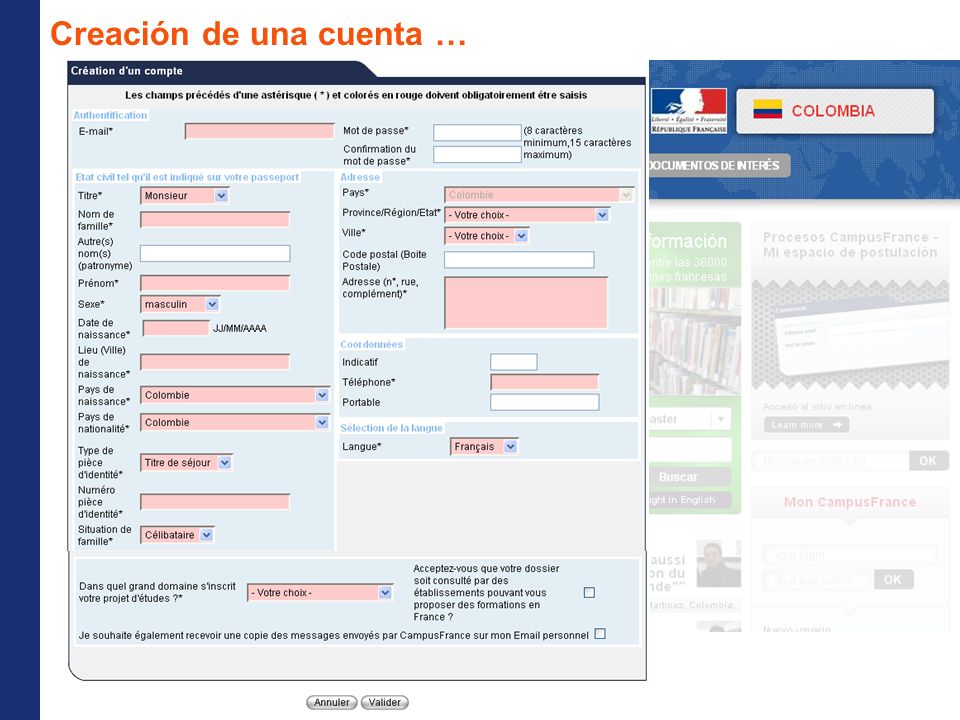Viewport: 960px width, 720px height.
Task: Click the Lieu de naissance field
Action: click(x=215, y=362)
